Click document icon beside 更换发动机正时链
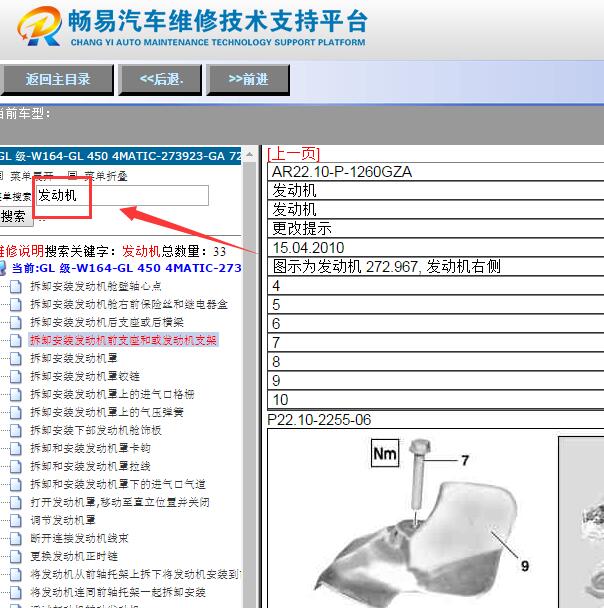The image size is (604, 608). click(16, 556)
